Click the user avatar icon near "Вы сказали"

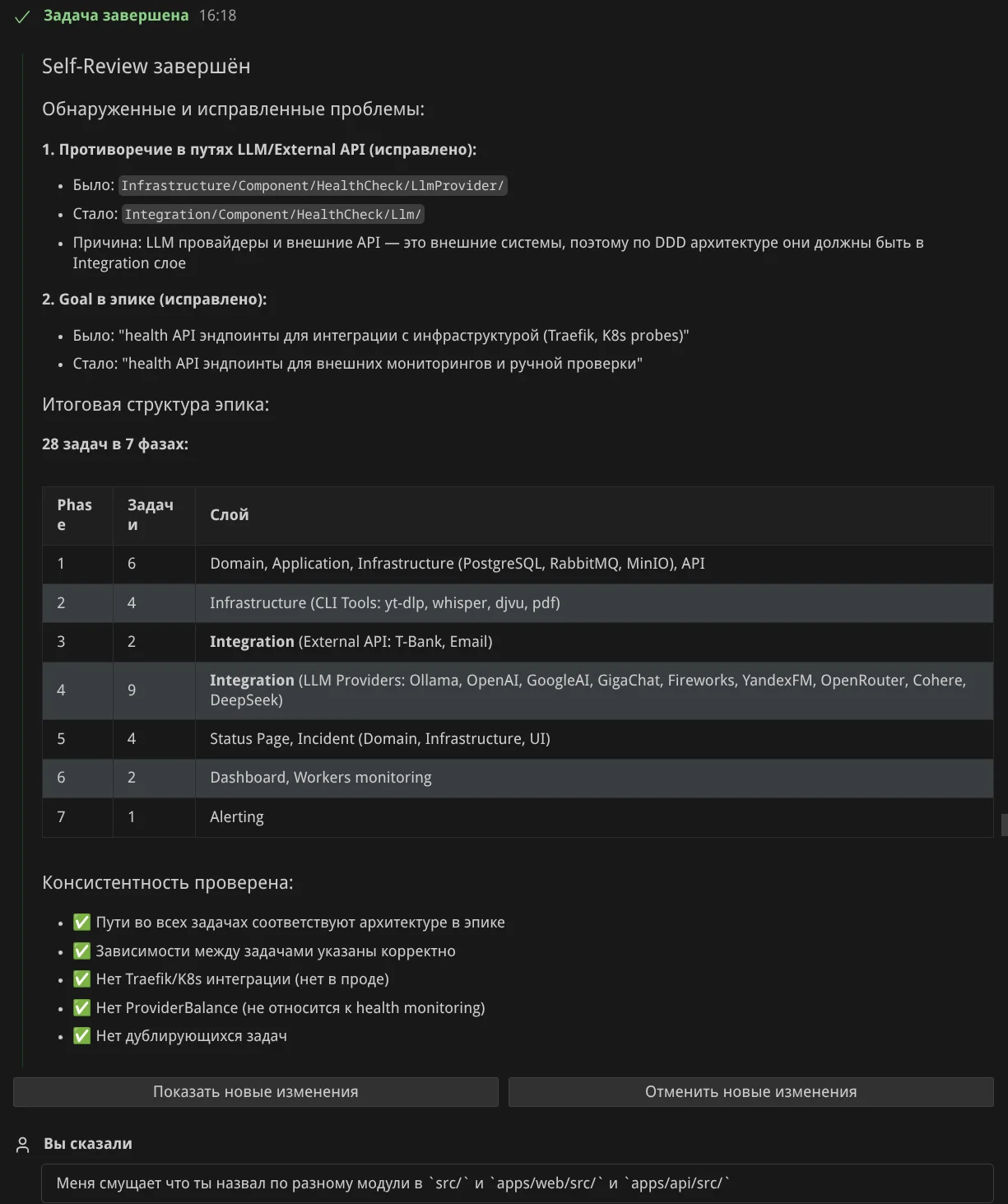pyautogui.click(x=23, y=1144)
